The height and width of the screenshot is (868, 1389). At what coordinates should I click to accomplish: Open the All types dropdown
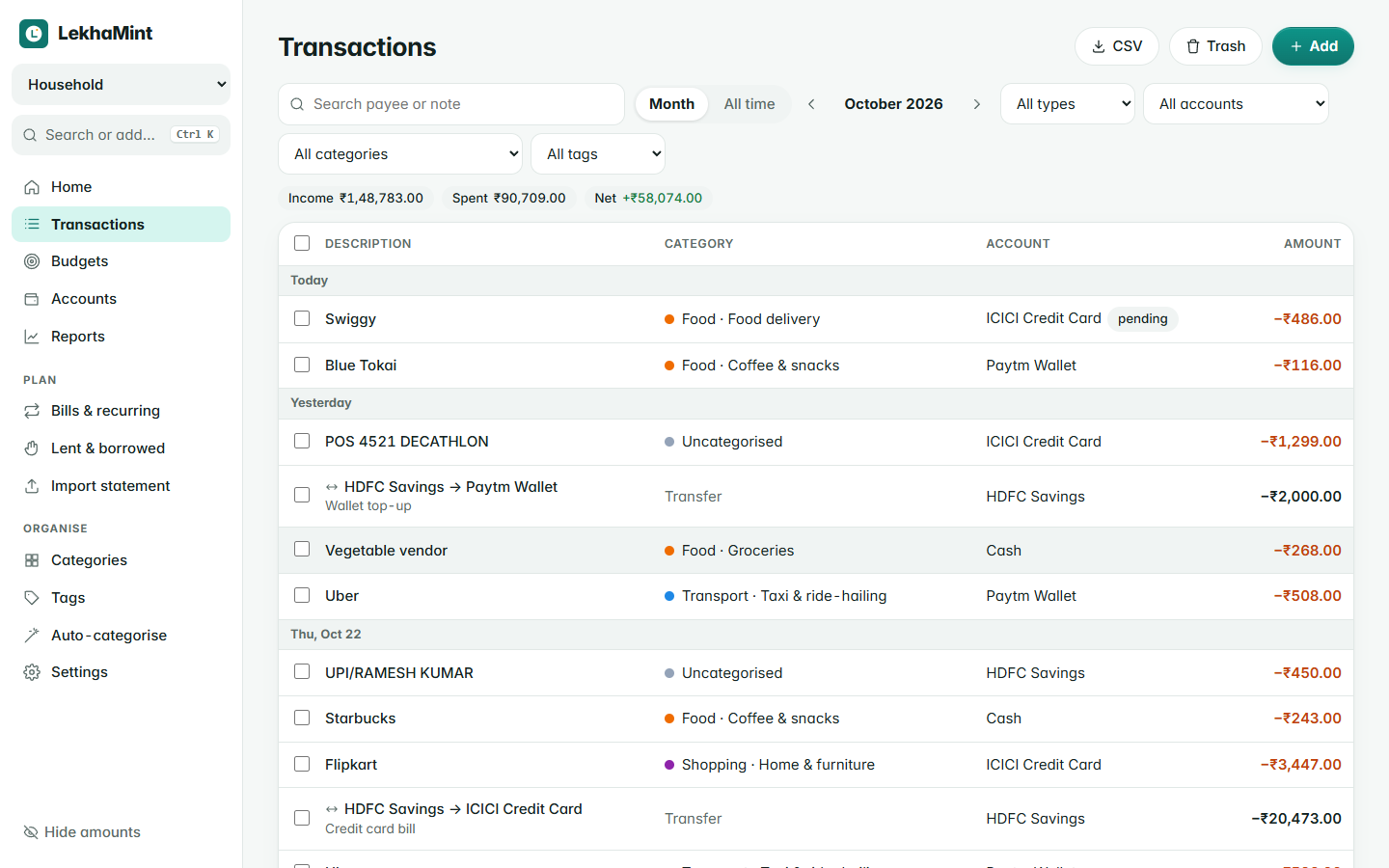click(1068, 104)
